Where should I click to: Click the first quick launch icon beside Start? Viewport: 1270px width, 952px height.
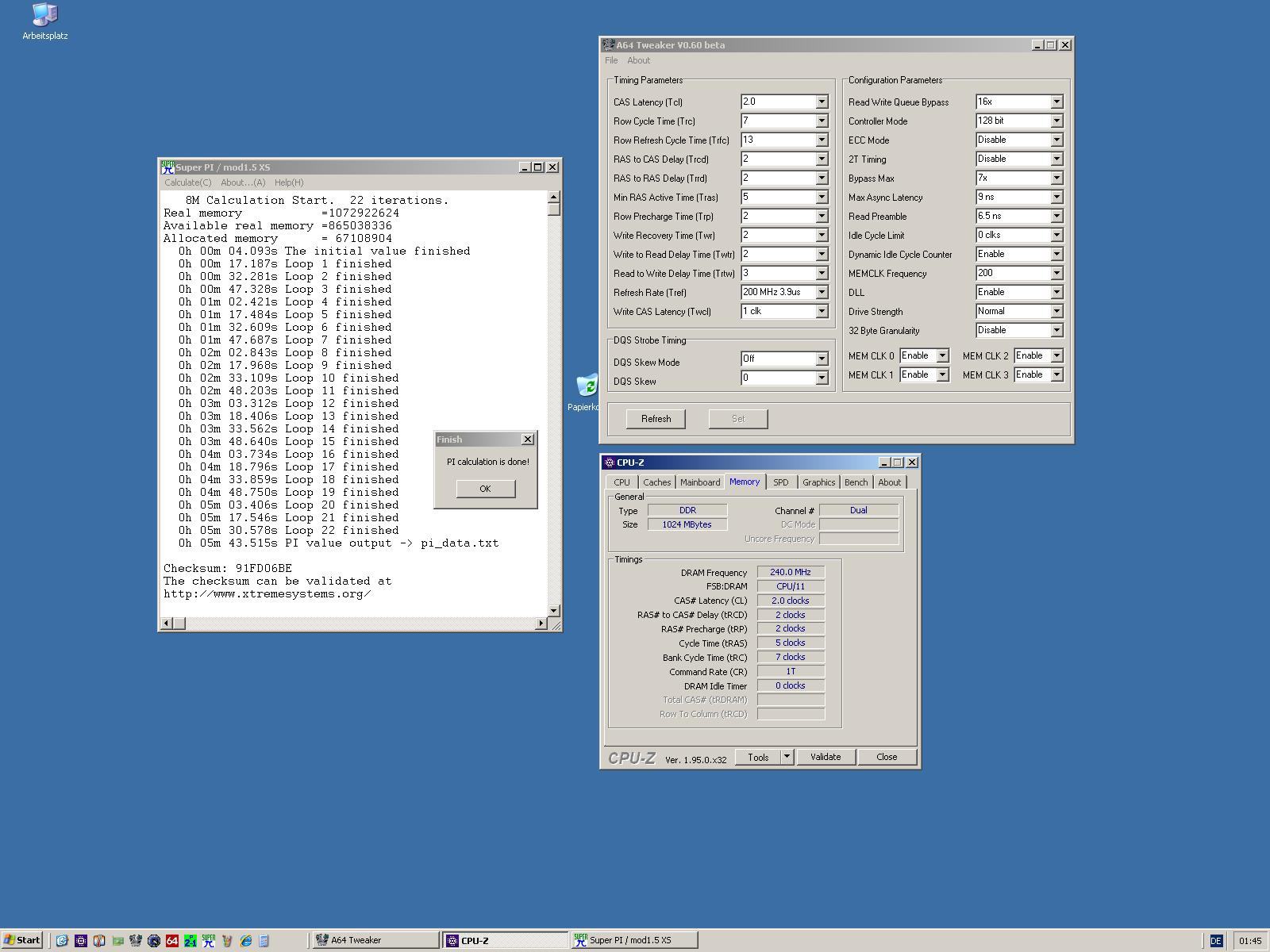coord(62,940)
